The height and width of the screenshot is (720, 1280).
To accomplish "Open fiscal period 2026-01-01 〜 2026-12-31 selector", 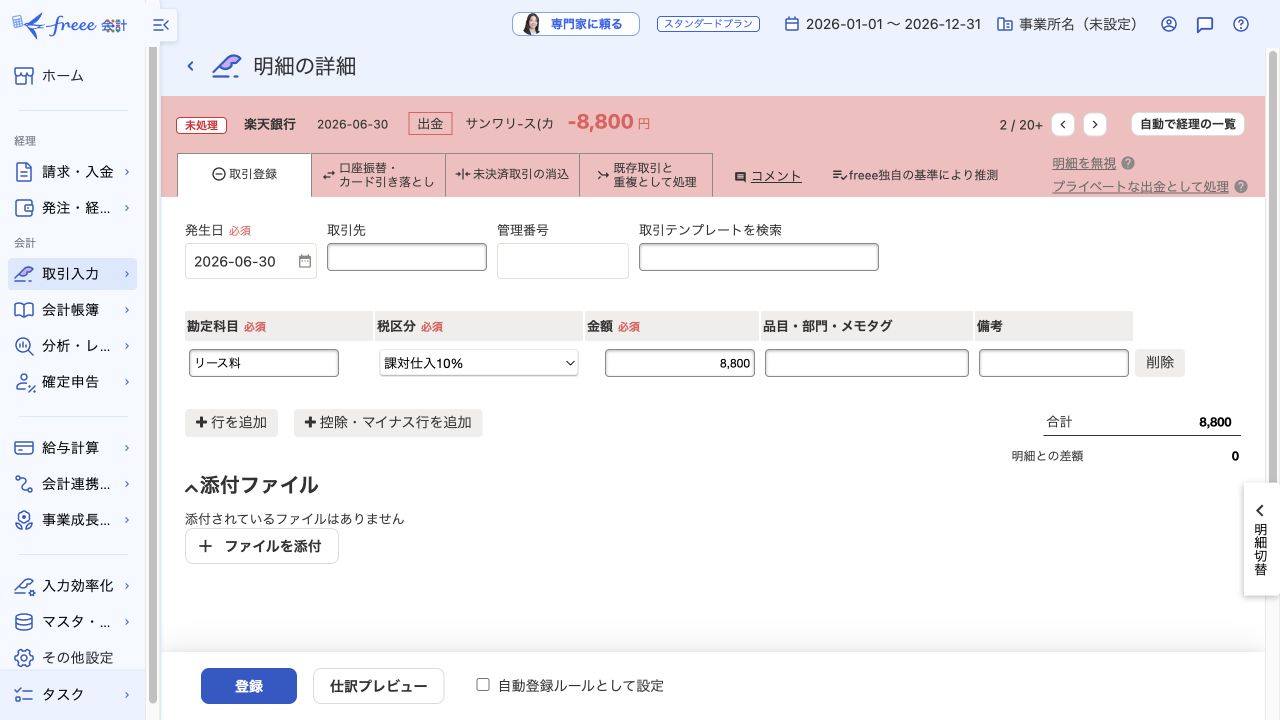I will pyautogui.click(x=882, y=24).
